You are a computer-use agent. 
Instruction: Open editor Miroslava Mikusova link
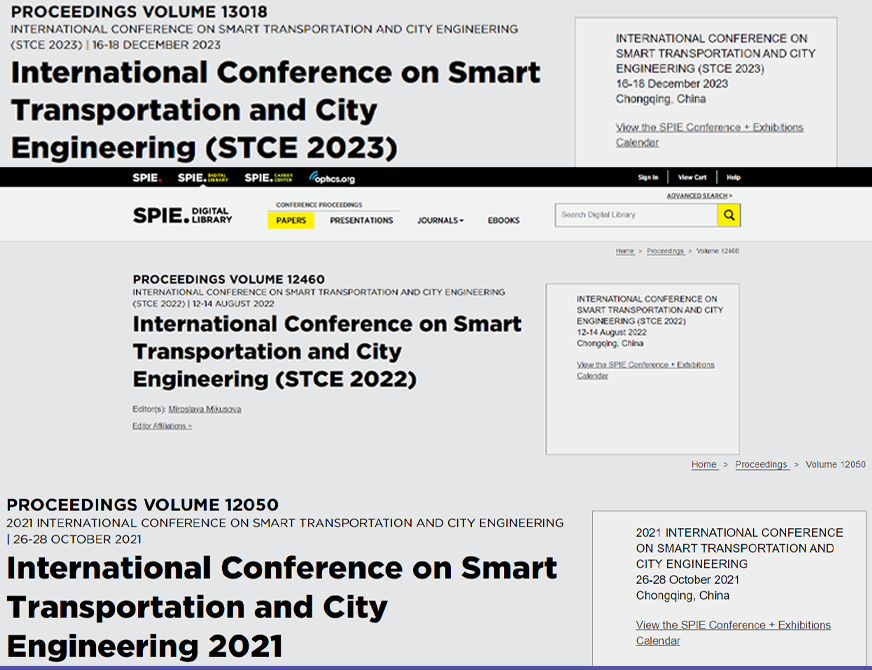(205, 409)
